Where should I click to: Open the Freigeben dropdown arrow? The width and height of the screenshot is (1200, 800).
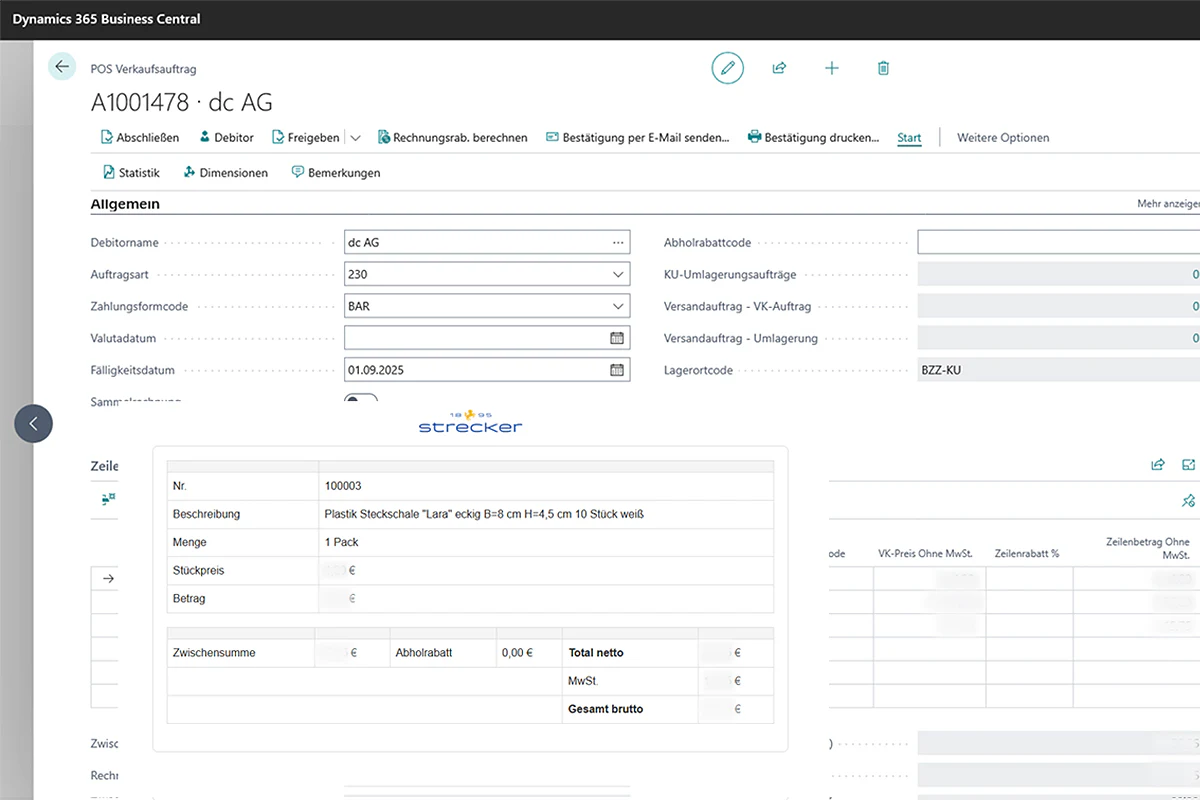click(355, 138)
